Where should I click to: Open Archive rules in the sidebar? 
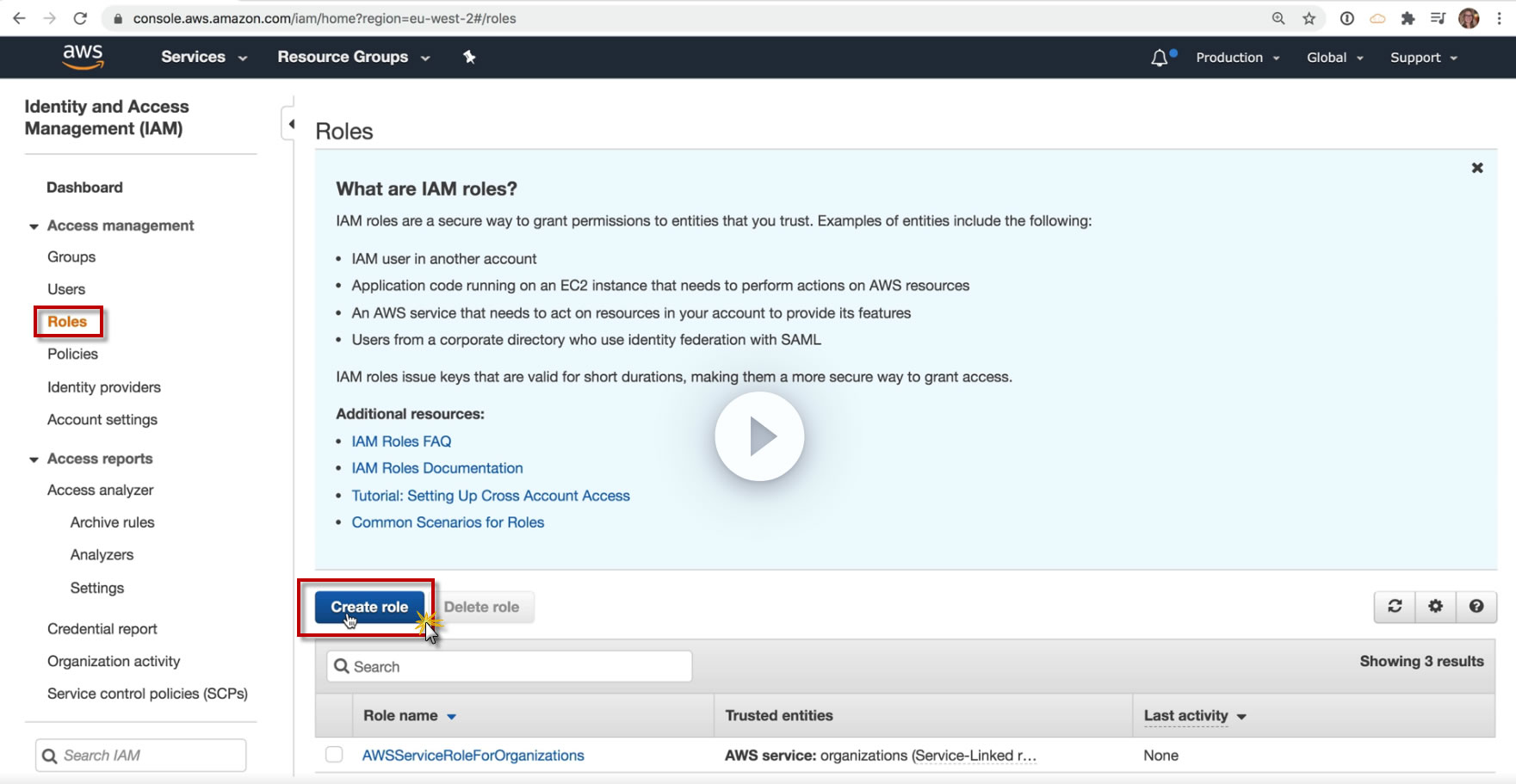(x=113, y=522)
